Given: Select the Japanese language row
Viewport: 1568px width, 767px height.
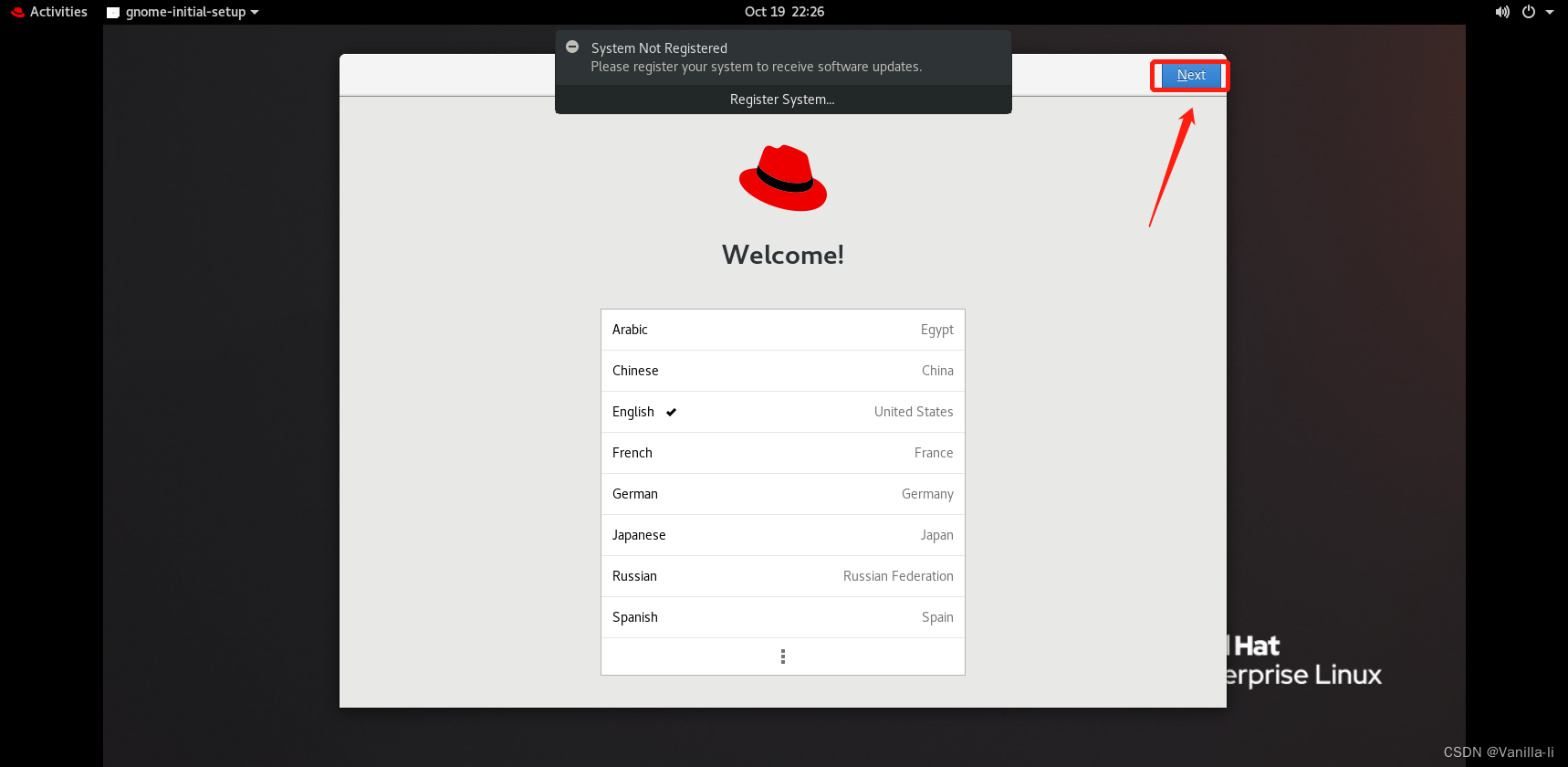Looking at the screenshot, I should [x=783, y=535].
